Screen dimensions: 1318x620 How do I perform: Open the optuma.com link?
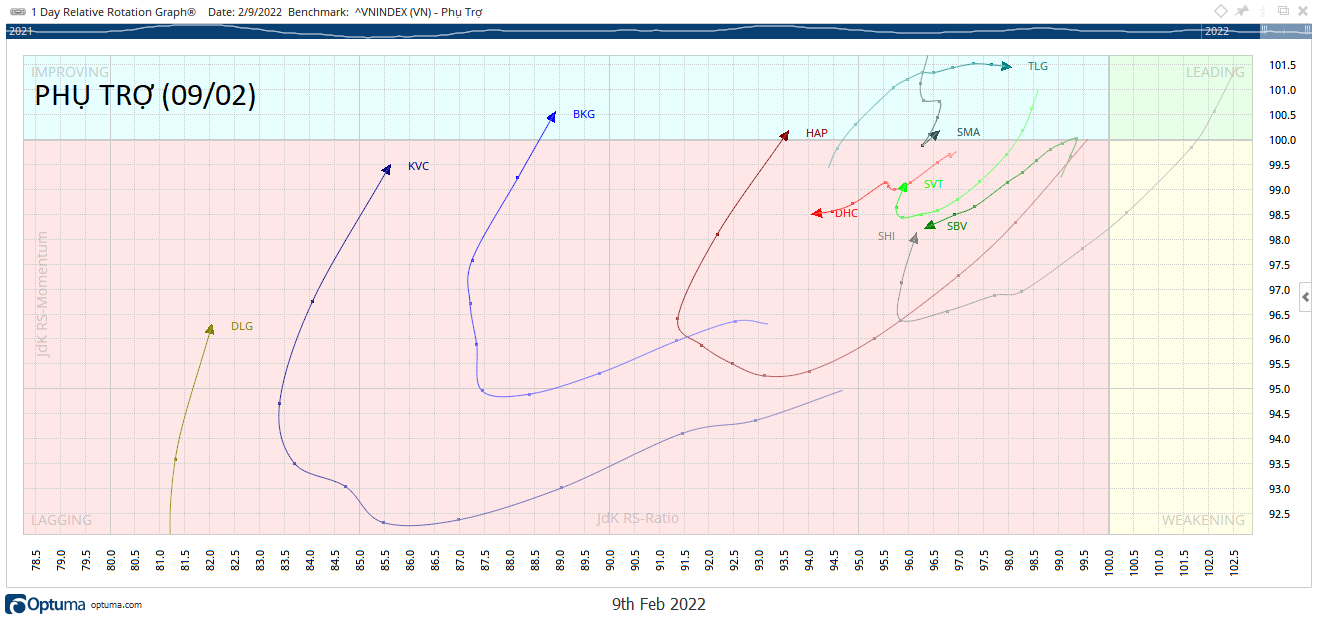[x=116, y=605]
